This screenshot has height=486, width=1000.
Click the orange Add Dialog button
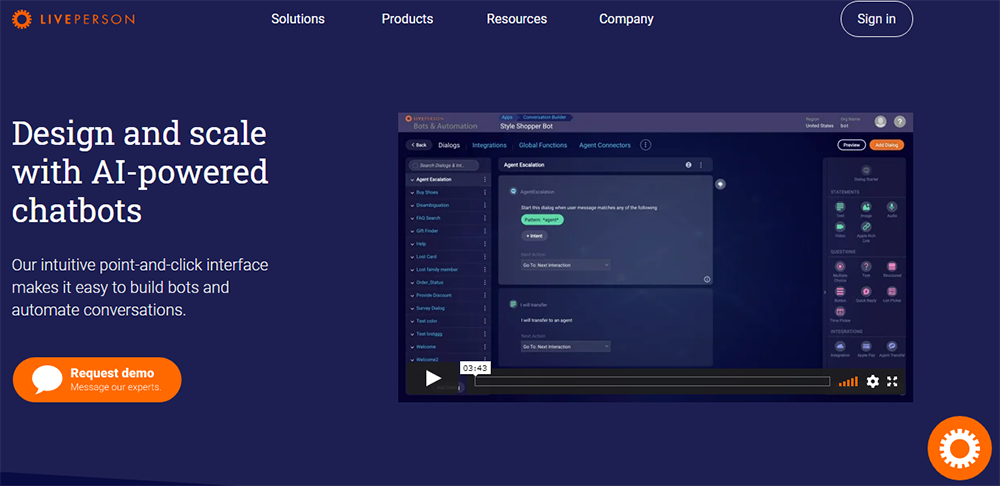point(886,145)
